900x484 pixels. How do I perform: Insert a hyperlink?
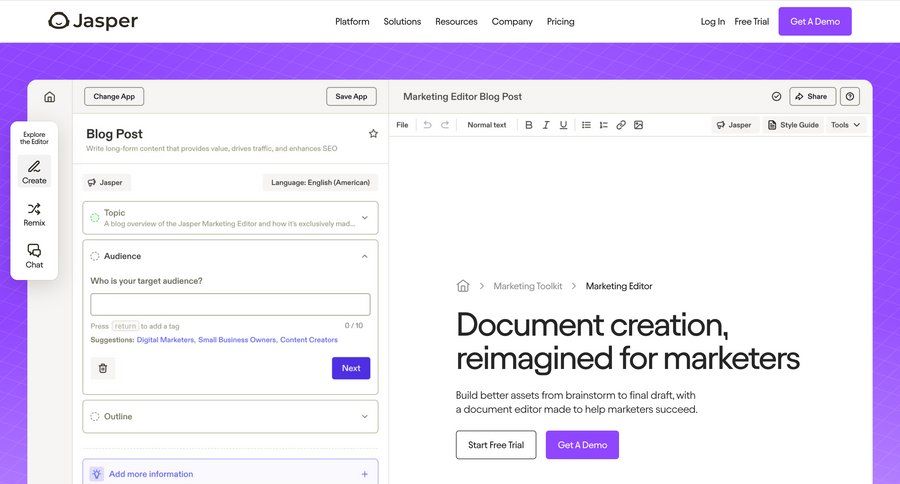click(621, 125)
